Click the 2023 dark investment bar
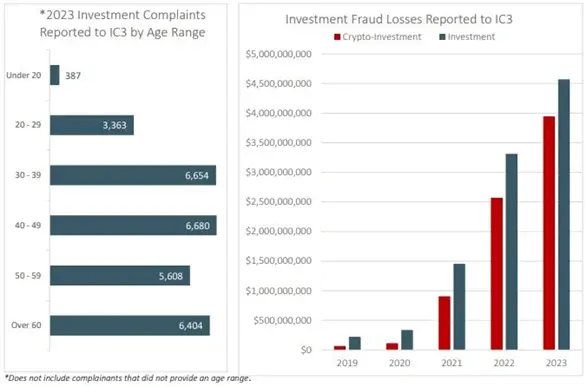The image size is (587, 387). [564, 214]
